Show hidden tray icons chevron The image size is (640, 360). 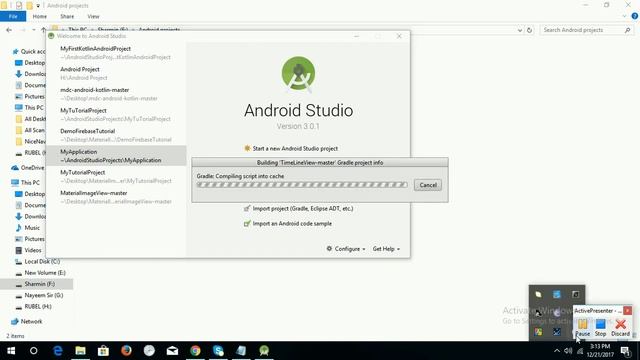[557, 351]
